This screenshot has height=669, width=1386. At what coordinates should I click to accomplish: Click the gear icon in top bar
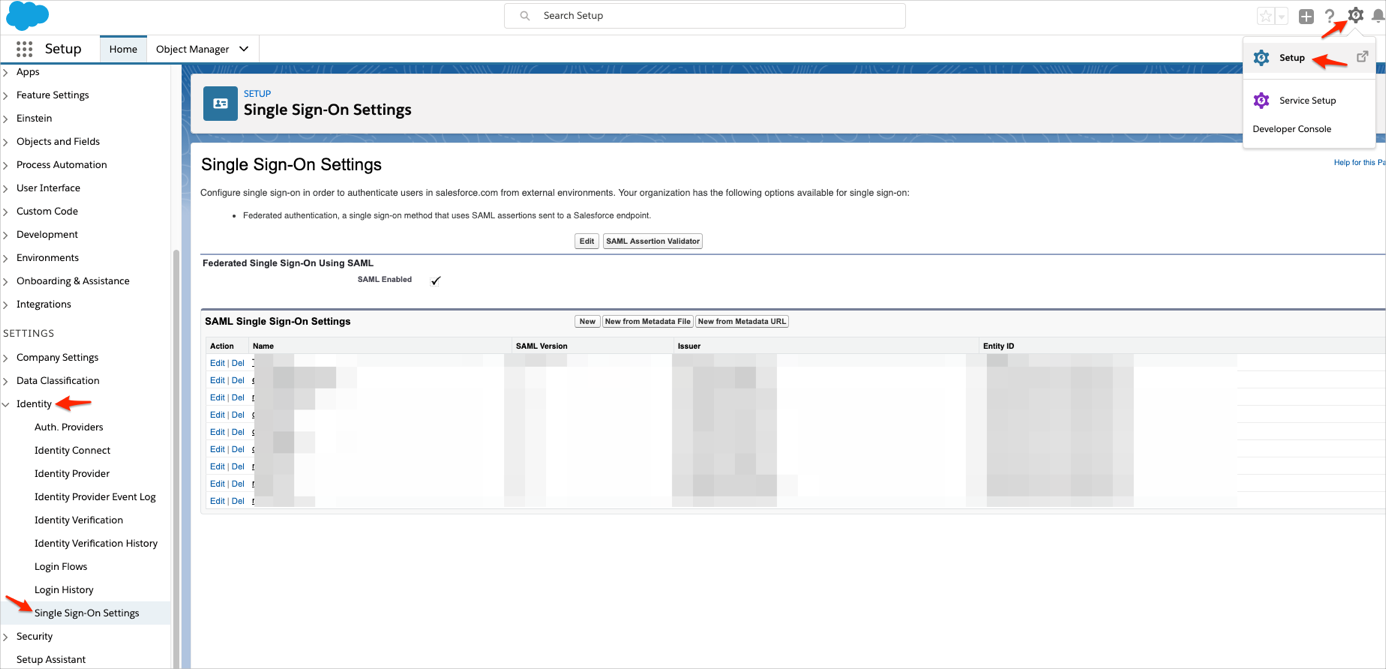(x=1355, y=15)
